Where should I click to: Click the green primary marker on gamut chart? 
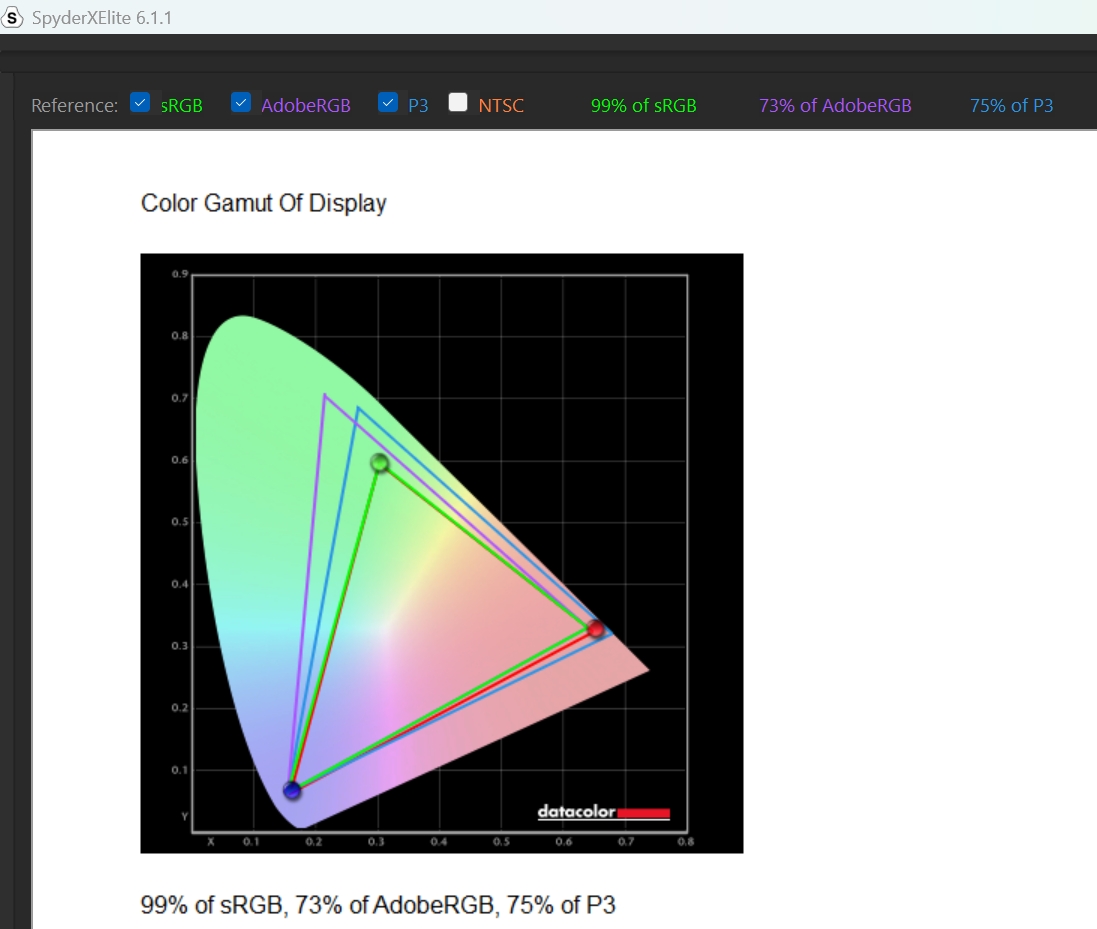pos(380,462)
